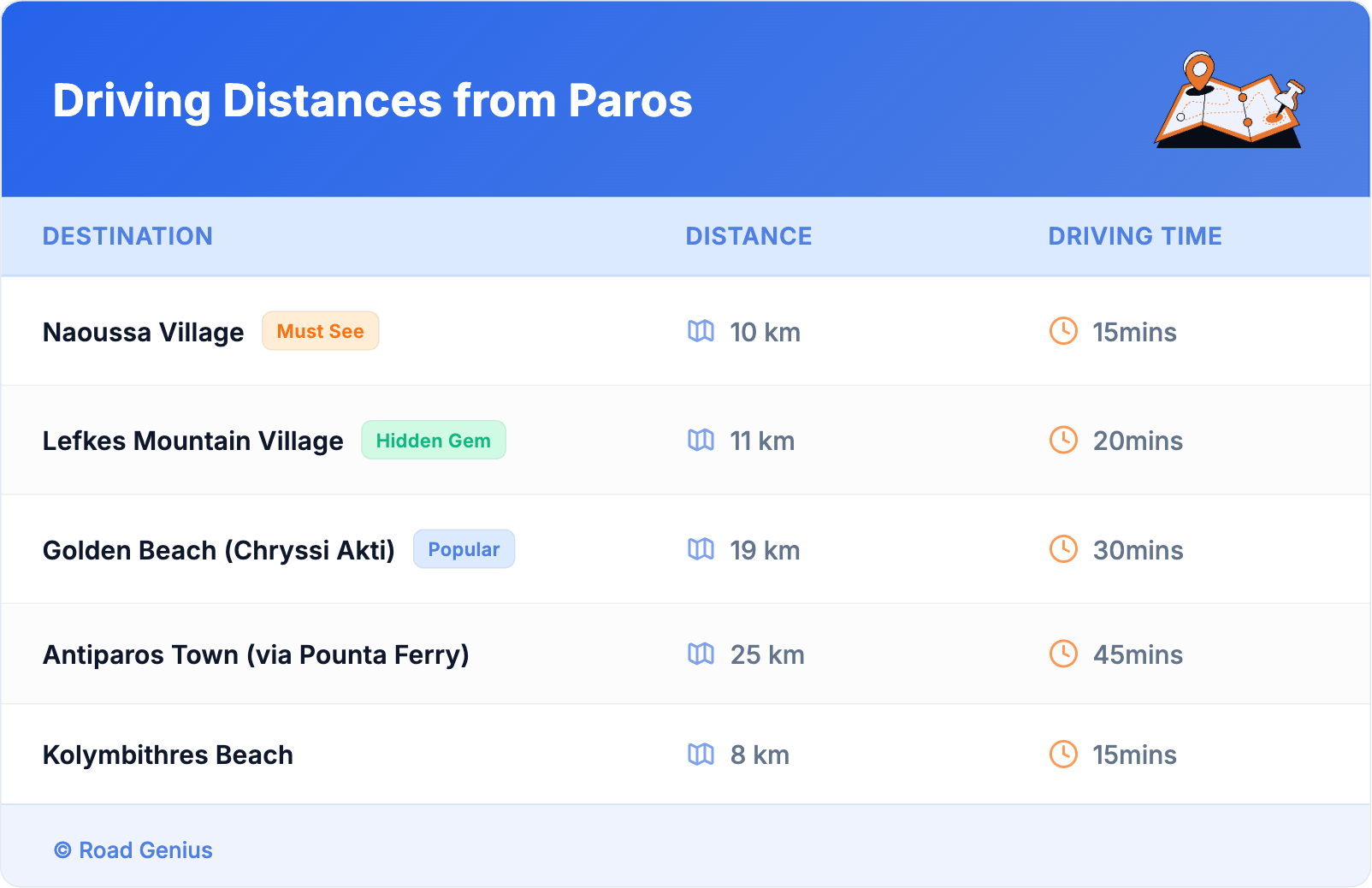Click the clock icon next to 45mins

1063,654
